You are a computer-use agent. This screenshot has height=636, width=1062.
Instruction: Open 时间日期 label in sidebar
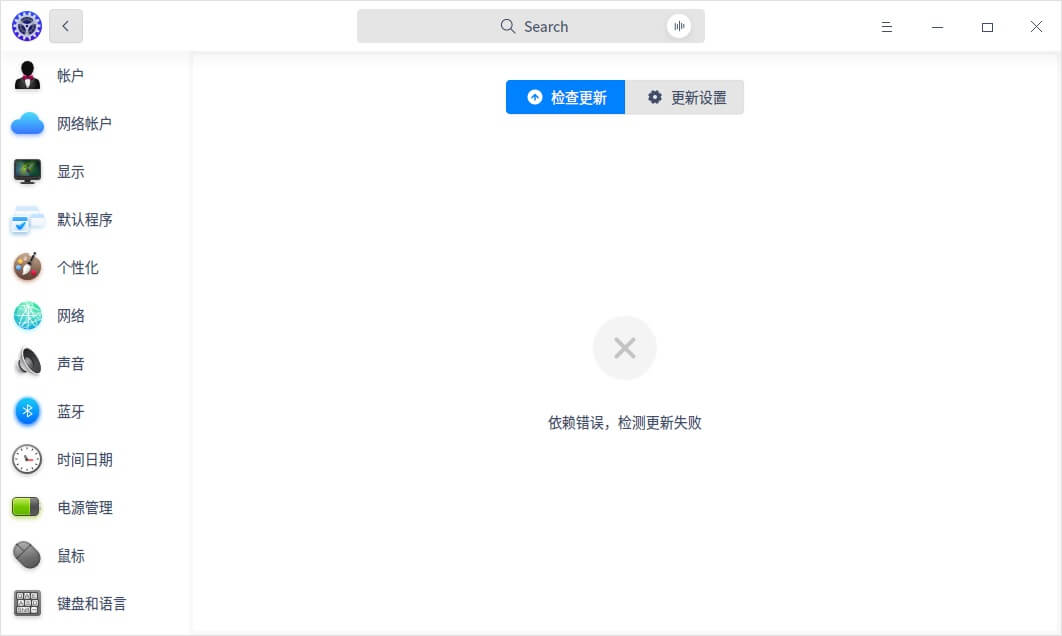pyautogui.click(x=85, y=460)
